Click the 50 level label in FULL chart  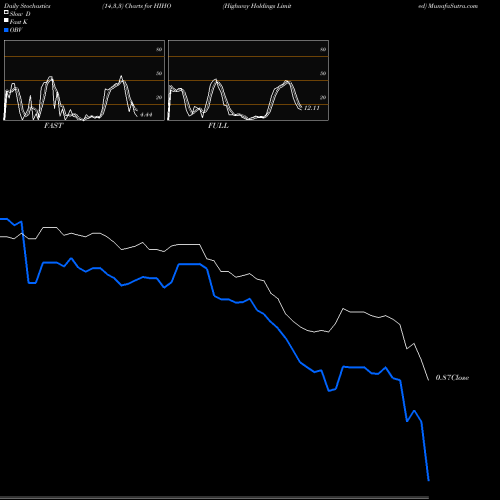(323, 73)
